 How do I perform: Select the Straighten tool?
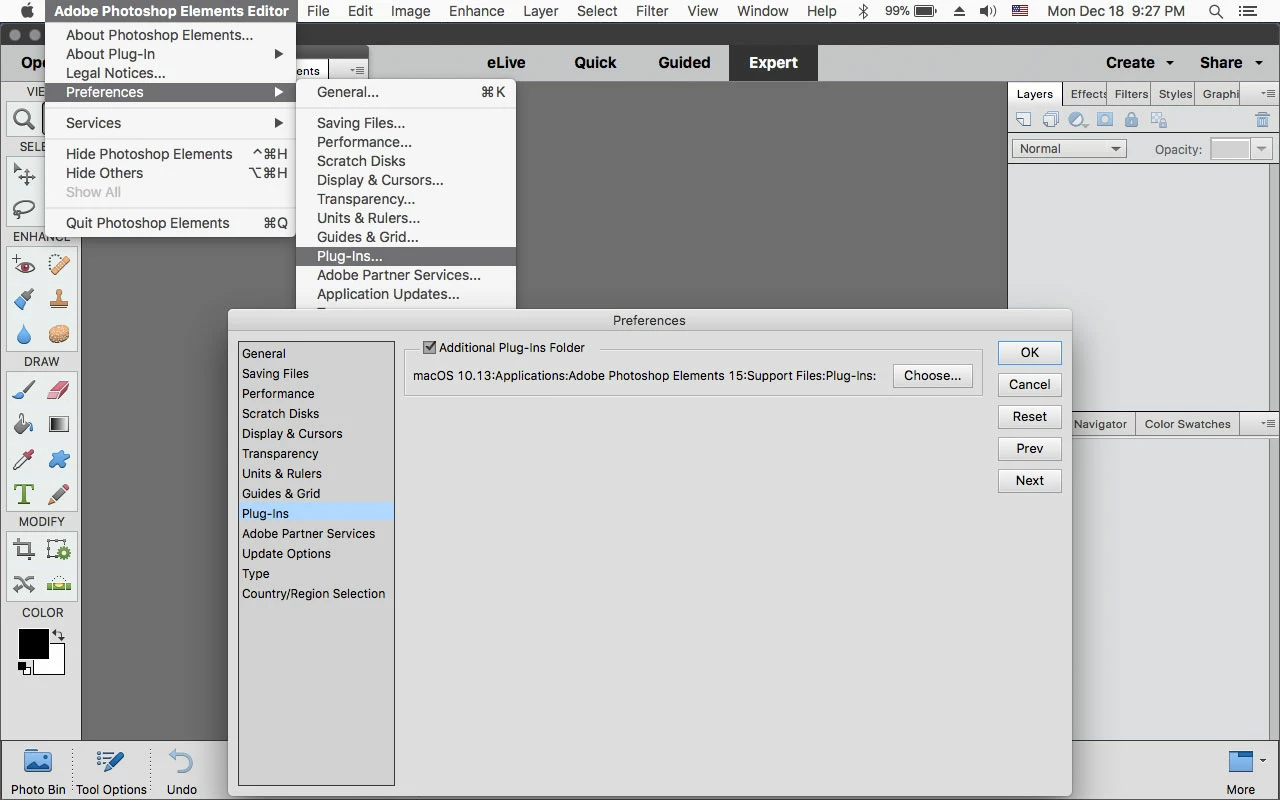click(x=59, y=584)
